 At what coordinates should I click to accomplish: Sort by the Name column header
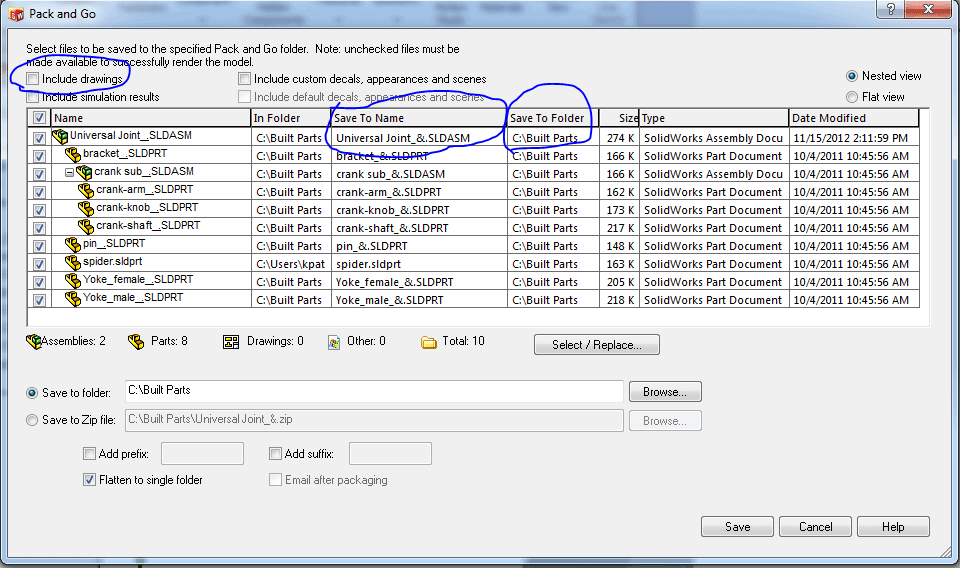pyautogui.click(x=151, y=118)
